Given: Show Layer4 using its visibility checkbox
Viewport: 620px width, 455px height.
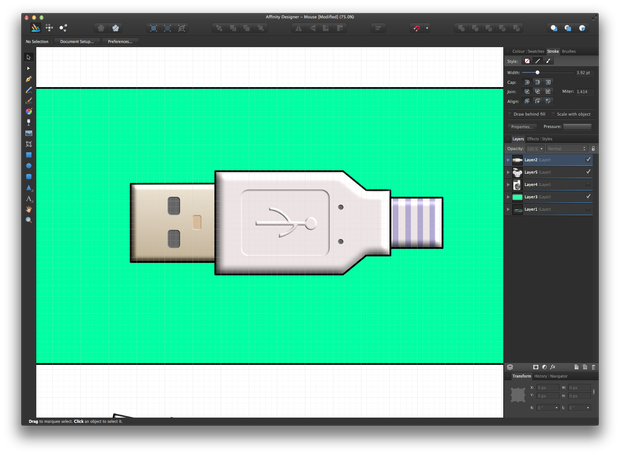Looking at the screenshot, I should 588,184.
